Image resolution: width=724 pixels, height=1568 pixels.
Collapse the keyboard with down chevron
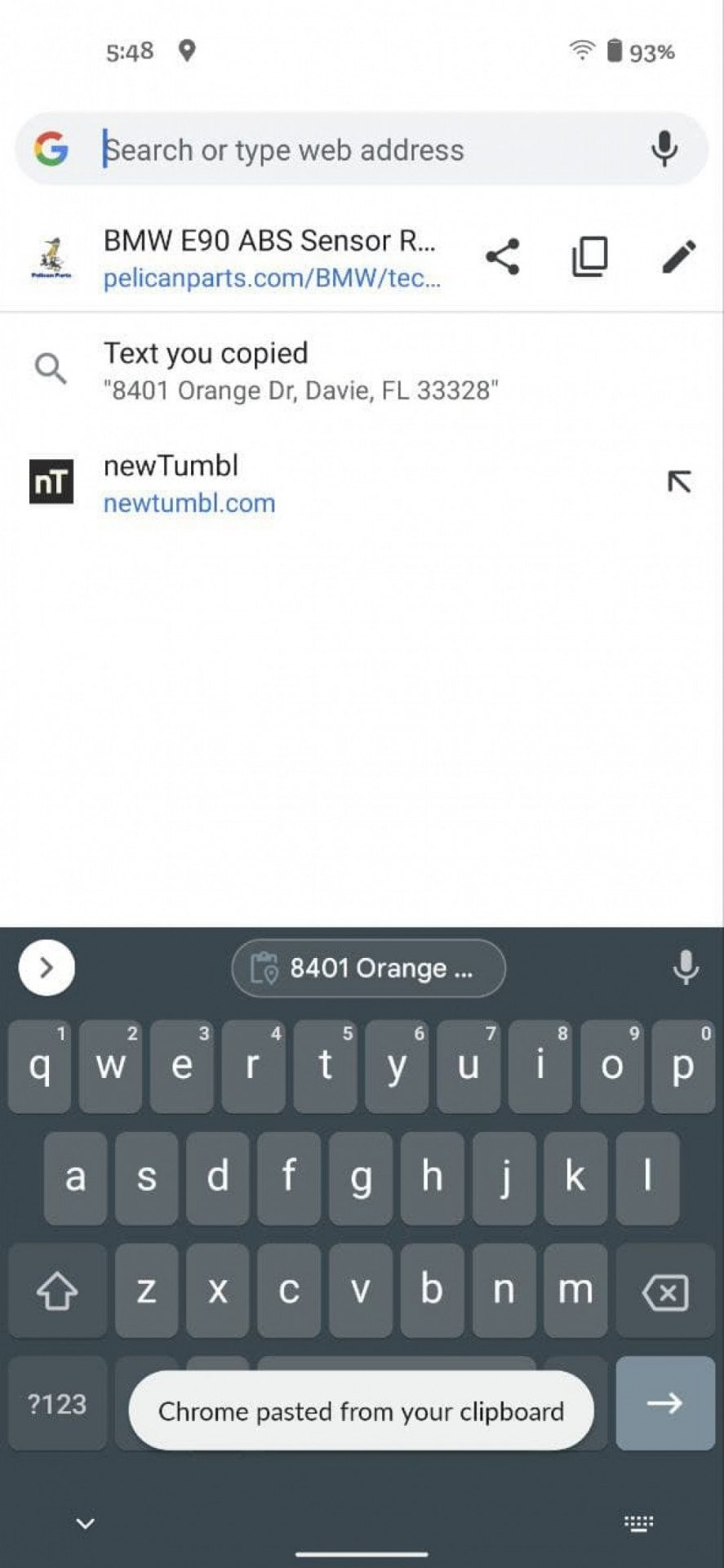click(85, 1523)
